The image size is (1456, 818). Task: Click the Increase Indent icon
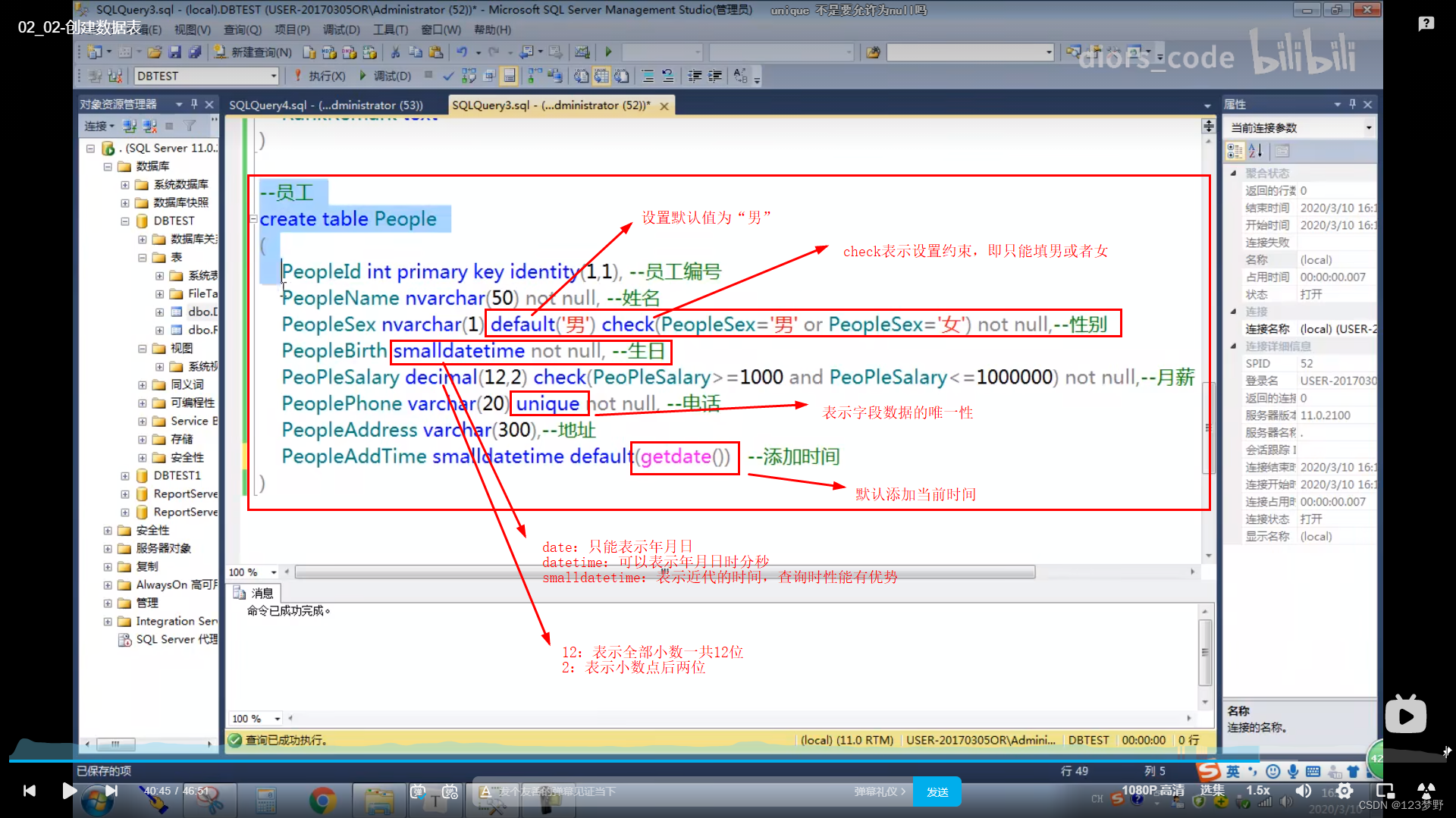[714, 76]
